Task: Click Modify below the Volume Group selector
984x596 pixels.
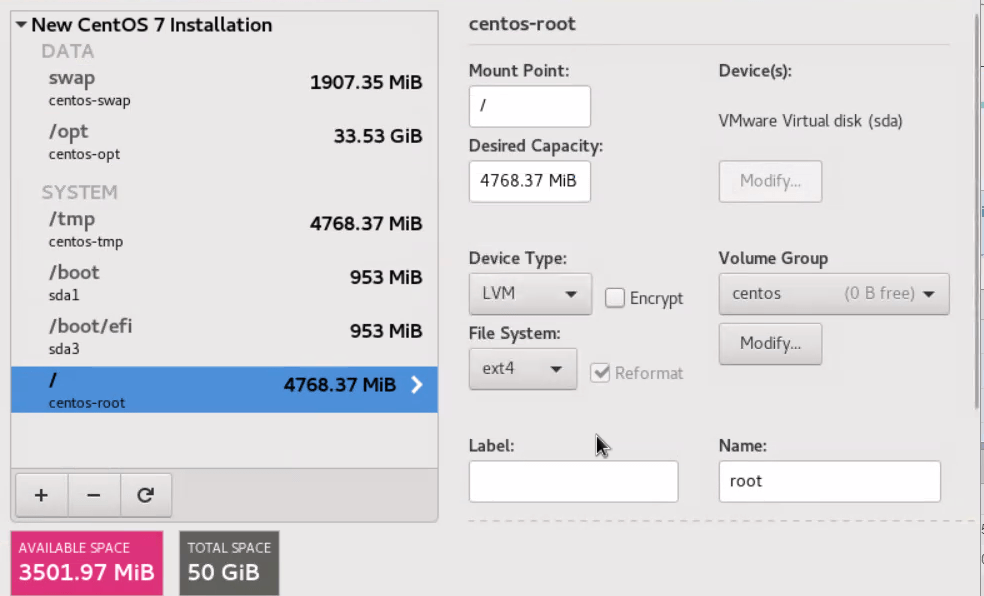Action: [770, 343]
